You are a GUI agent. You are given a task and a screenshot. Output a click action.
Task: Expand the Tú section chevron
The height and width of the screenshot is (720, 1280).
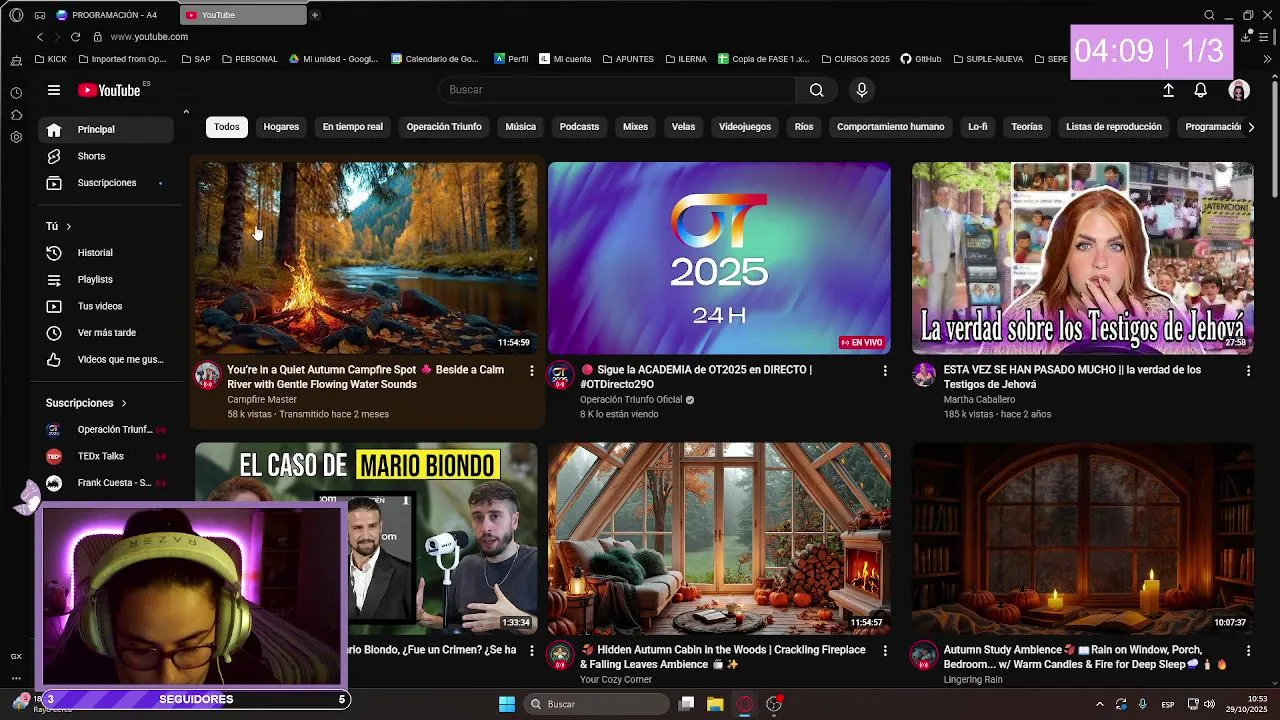[x=68, y=227]
